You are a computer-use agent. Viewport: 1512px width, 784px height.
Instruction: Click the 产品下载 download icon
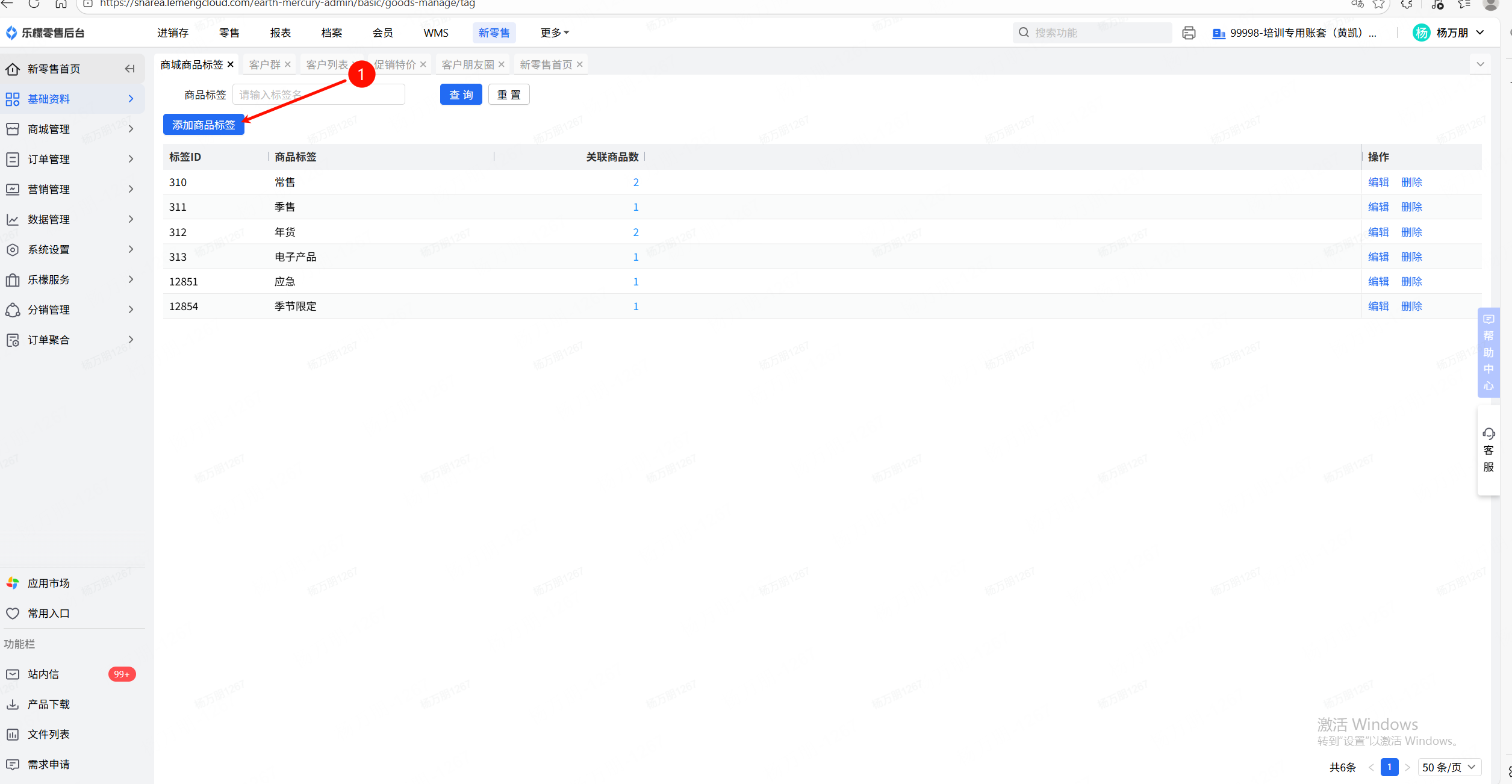[x=13, y=704]
